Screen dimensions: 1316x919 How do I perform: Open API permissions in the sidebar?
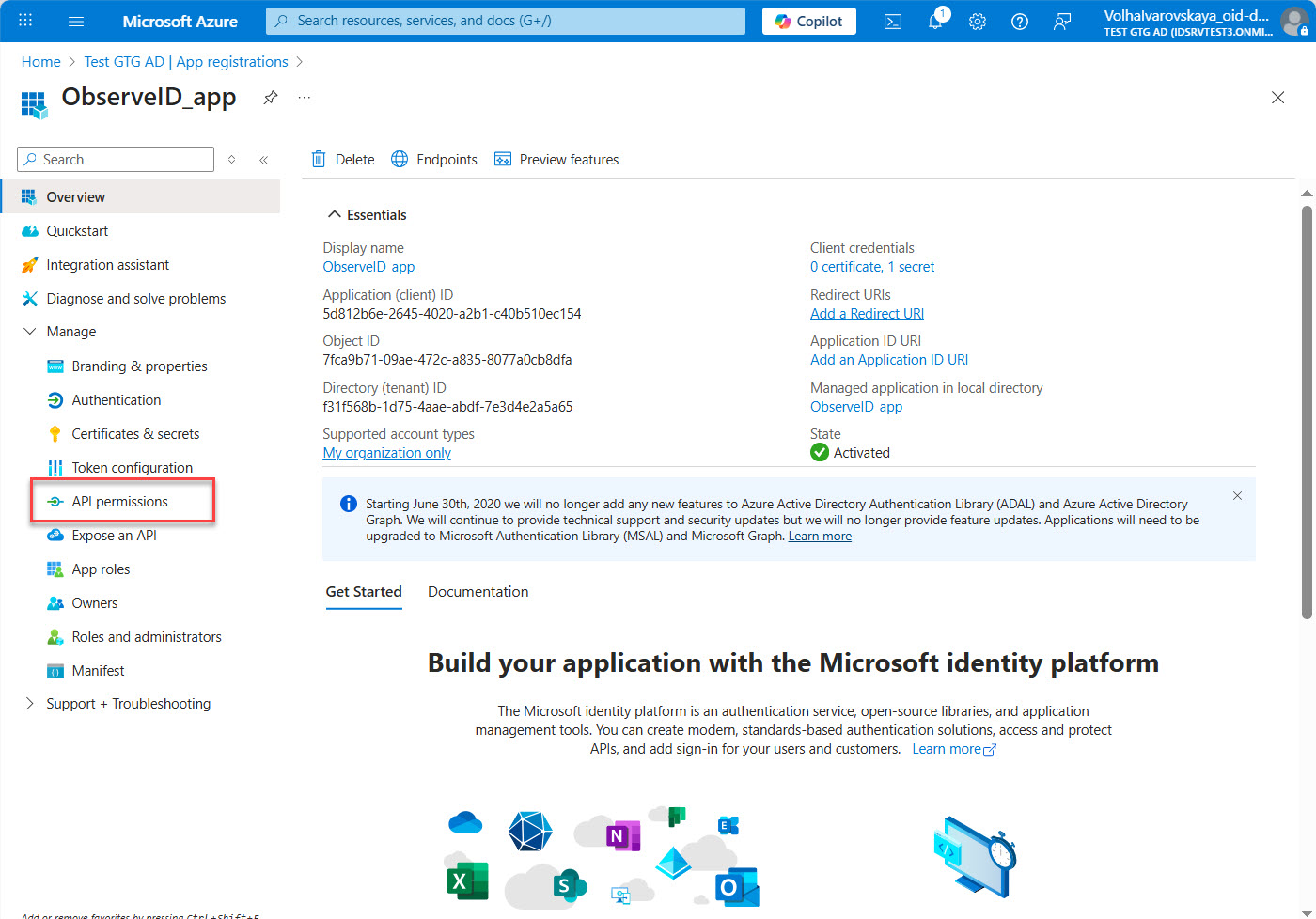click(120, 502)
